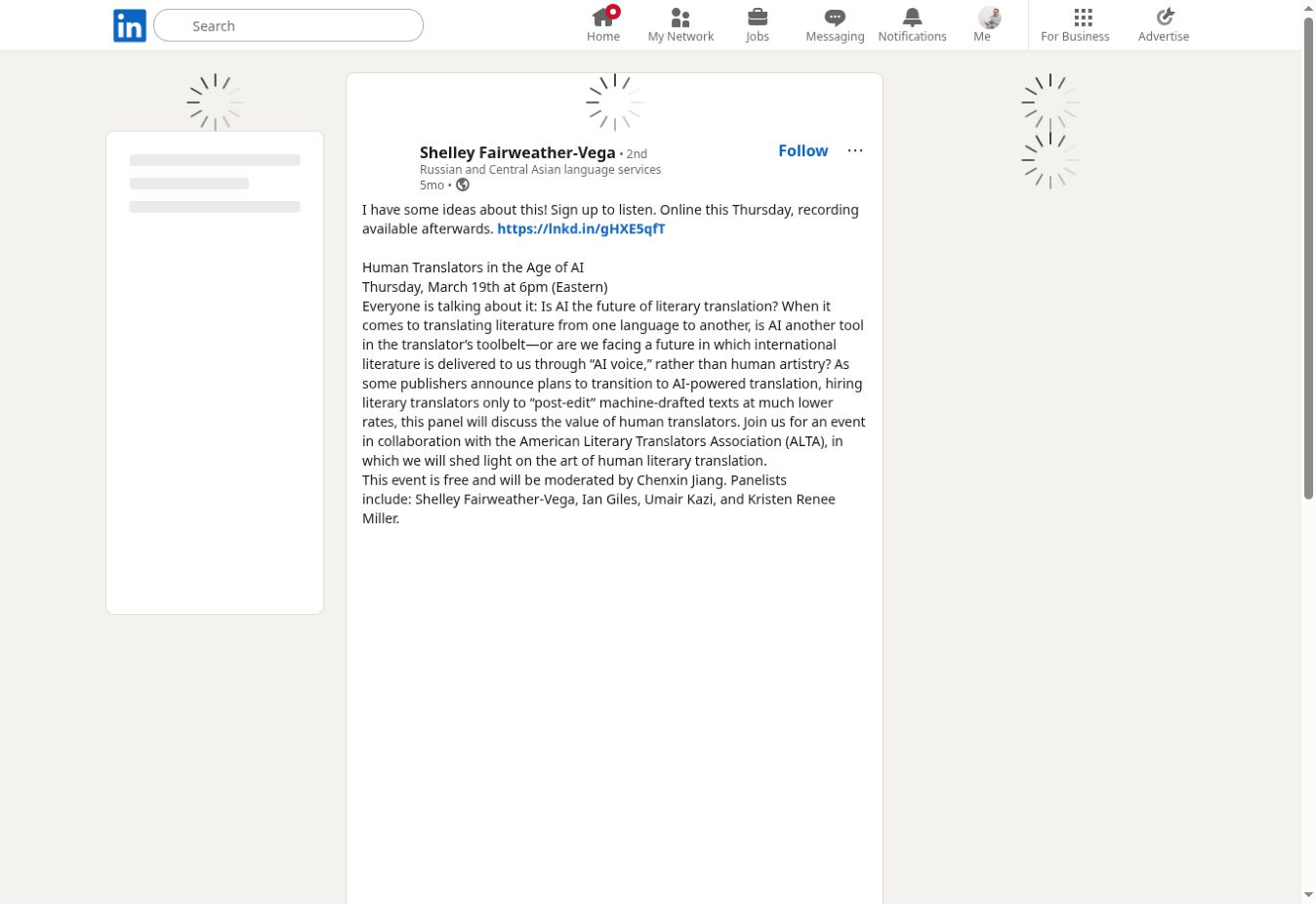This screenshot has width=1316, height=904.
Task: Go to LinkedIn home via logo
Action: 130,25
